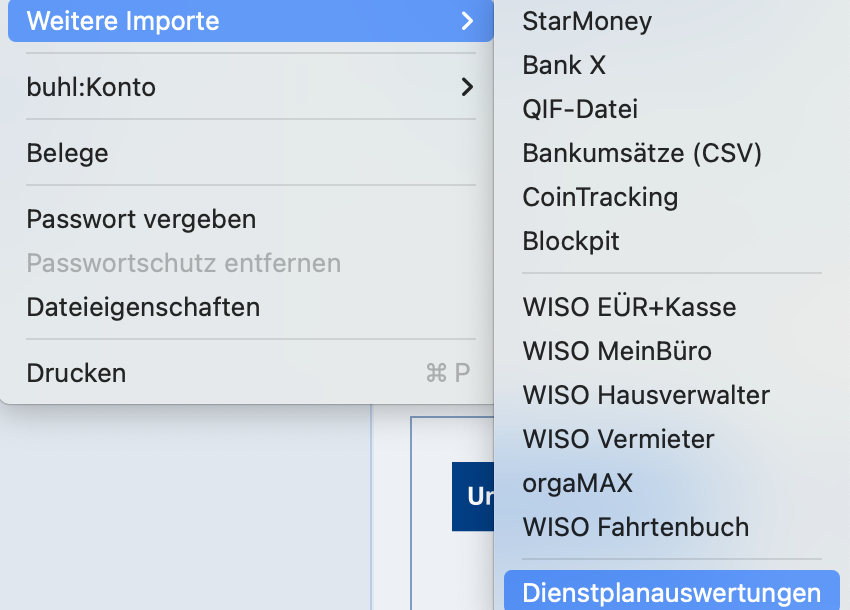Open the Belege menu entry
Image resolution: width=850 pixels, height=610 pixels.
coord(67,153)
